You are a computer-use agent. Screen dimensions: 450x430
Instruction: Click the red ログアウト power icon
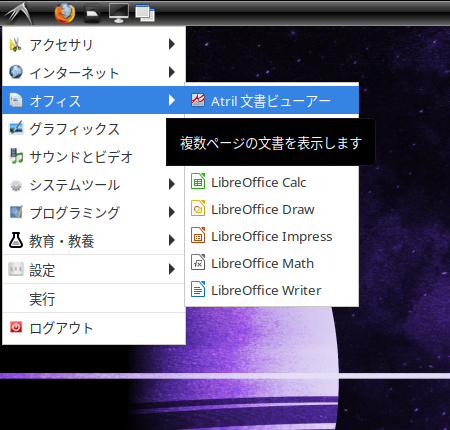16,327
